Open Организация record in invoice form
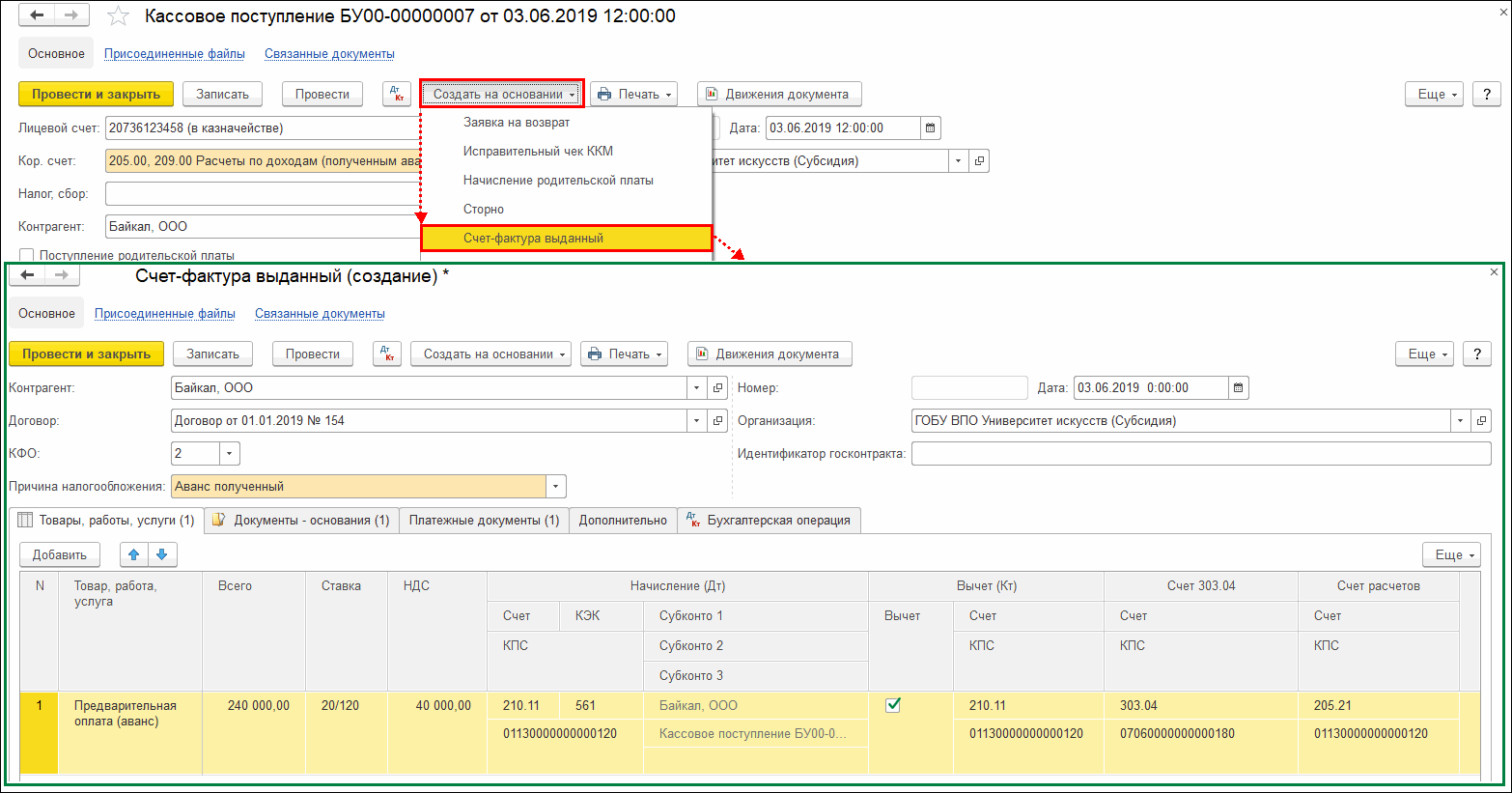Viewport: 1512px width, 793px height. pyautogui.click(x=1481, y=420)
